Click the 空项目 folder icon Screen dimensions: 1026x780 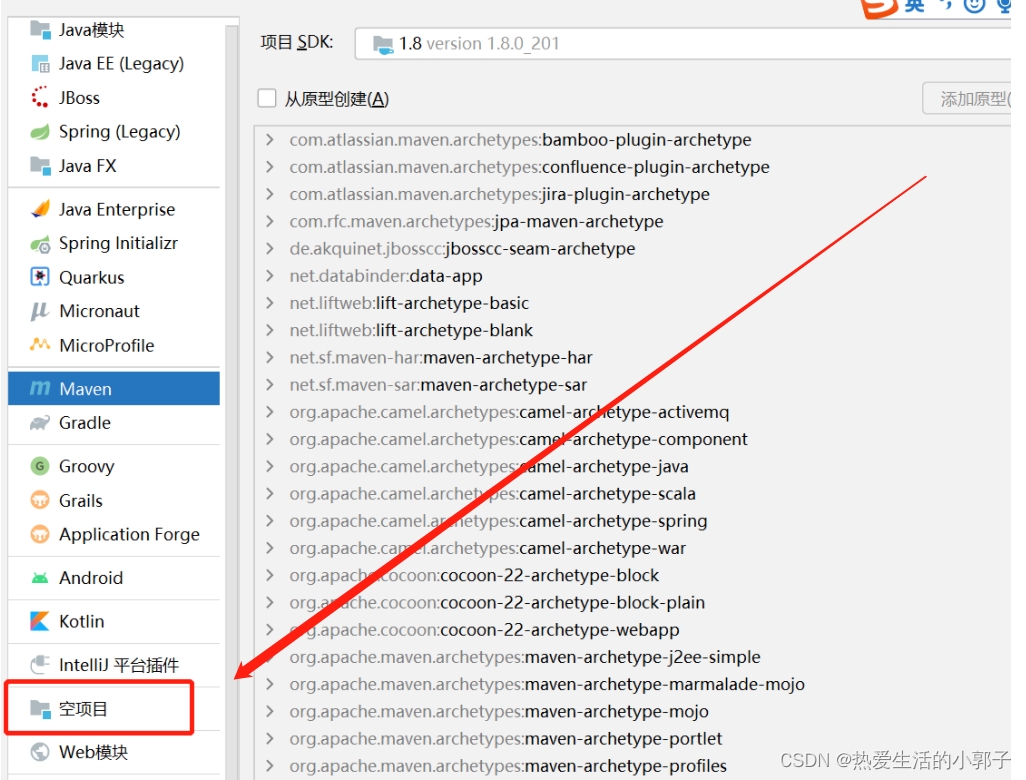tap(40, 709)
